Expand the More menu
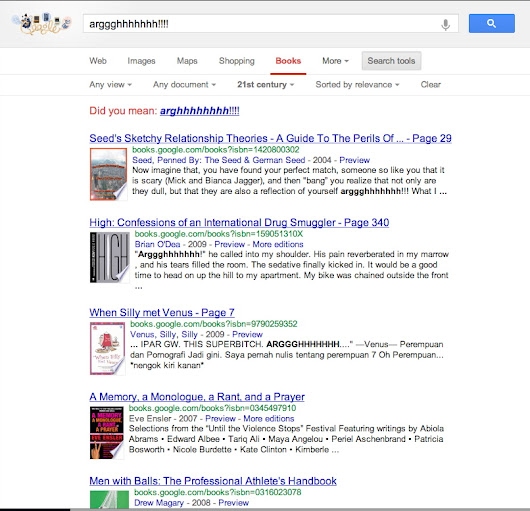530x511 pixels. pos(335,61)
